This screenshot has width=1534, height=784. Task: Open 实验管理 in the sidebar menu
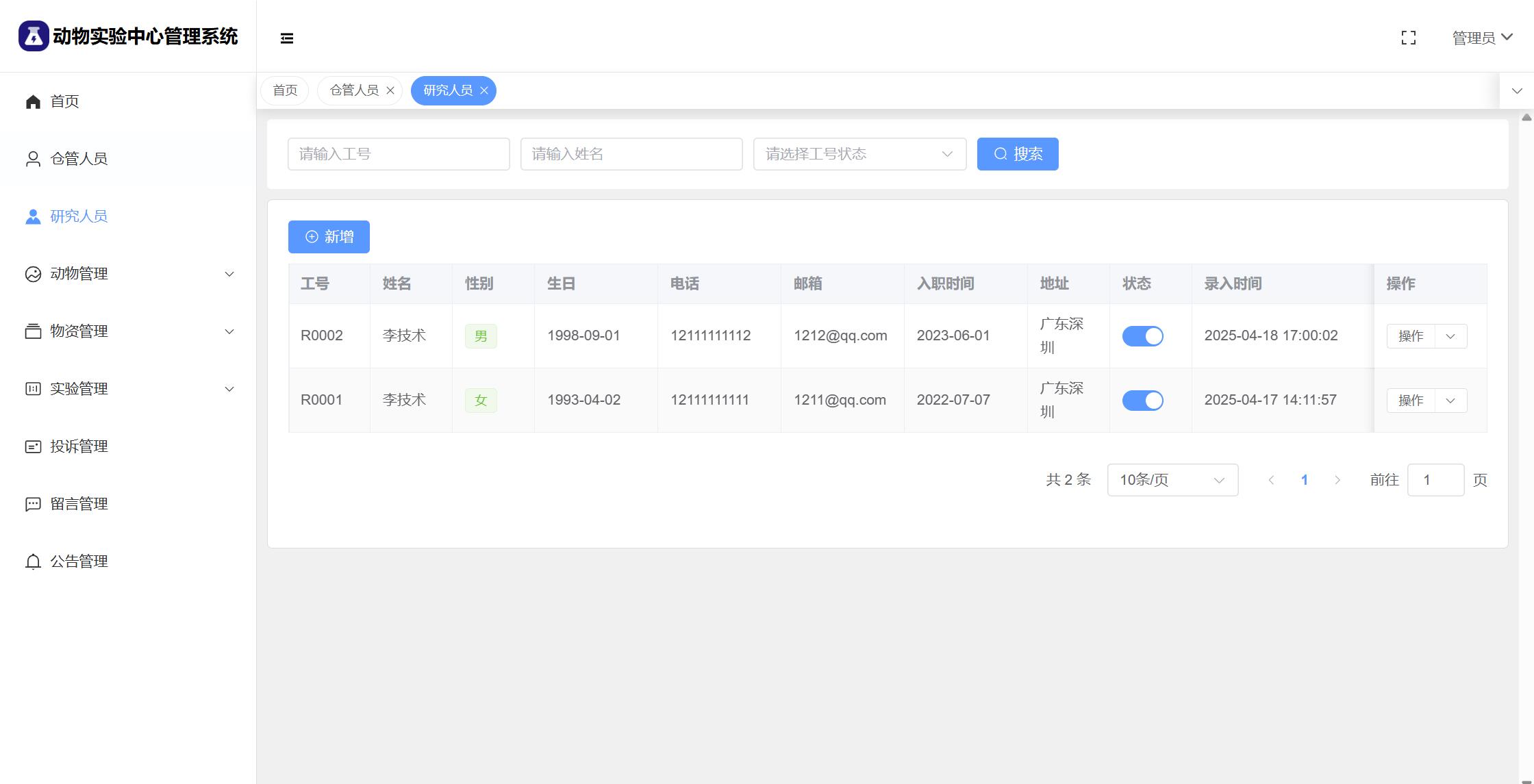click(79, 389)
